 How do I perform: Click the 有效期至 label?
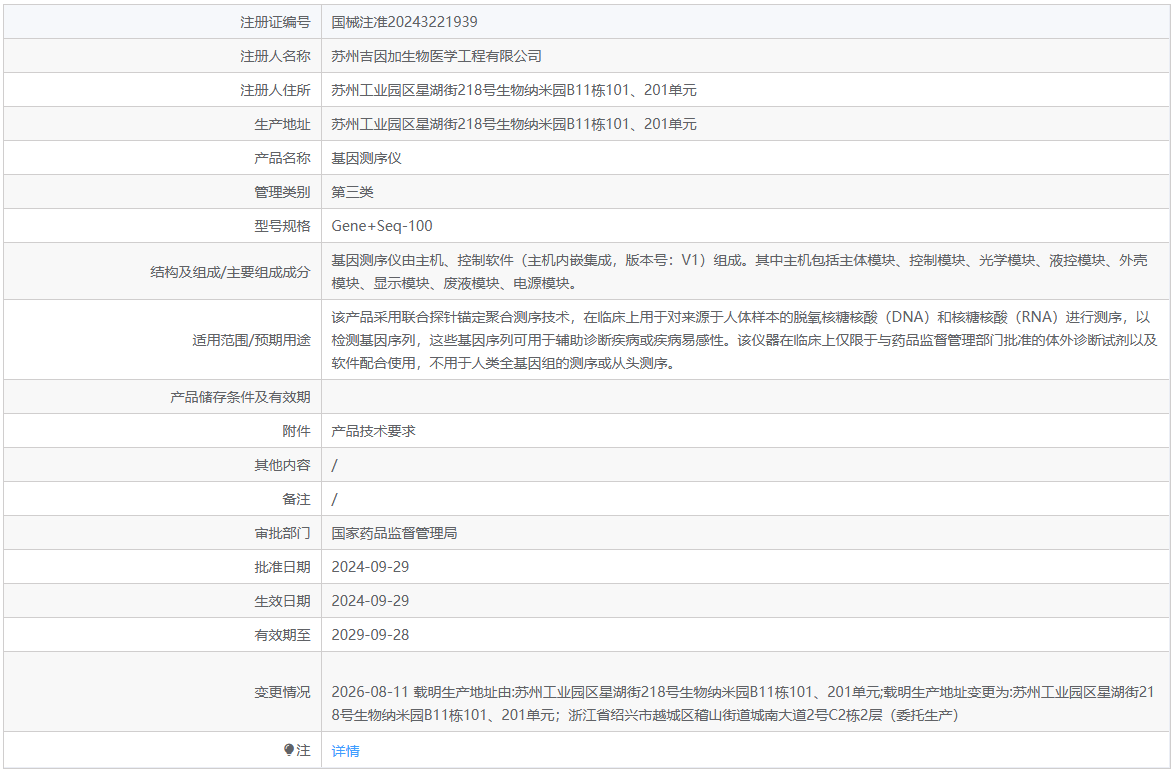(x=283, y=635)
